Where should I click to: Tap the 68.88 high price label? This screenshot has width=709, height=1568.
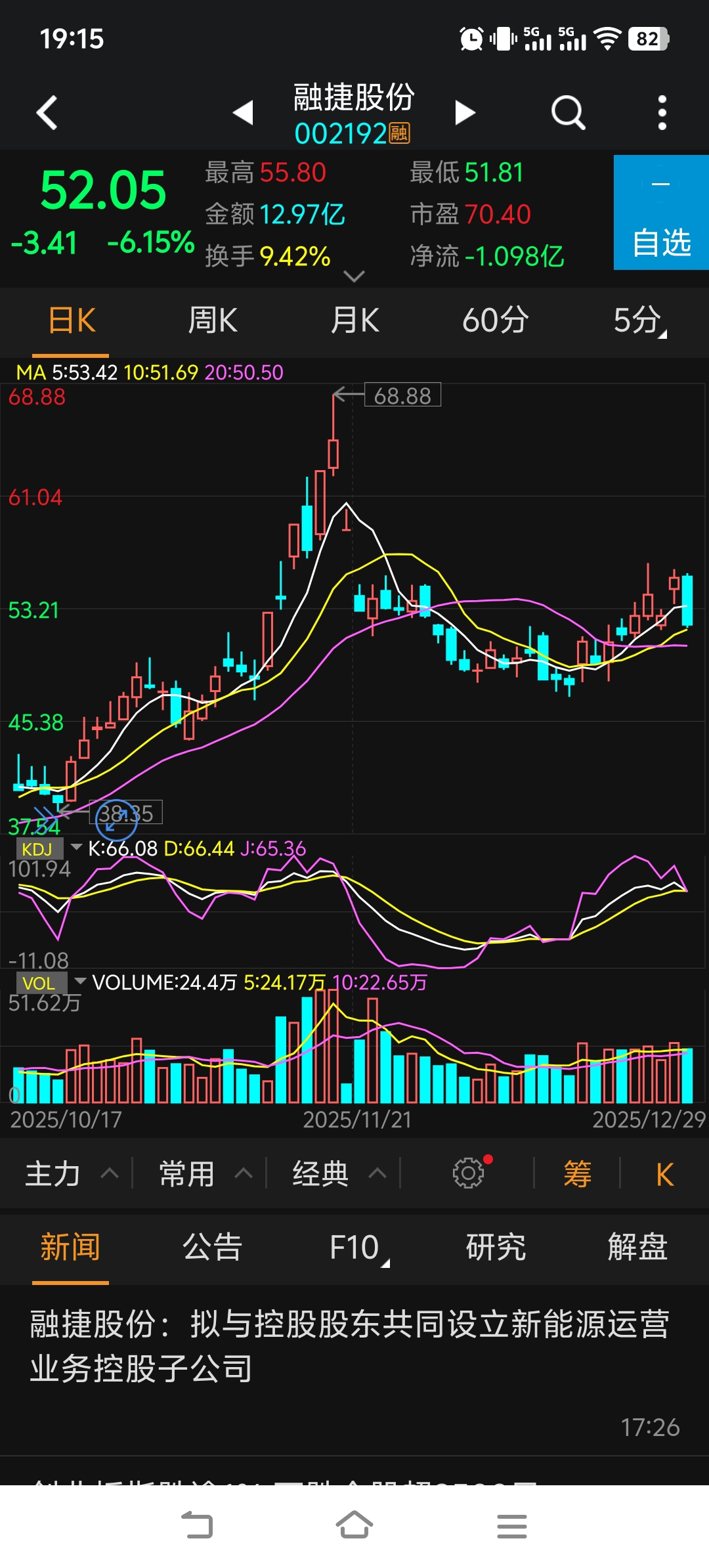(402, 395)
